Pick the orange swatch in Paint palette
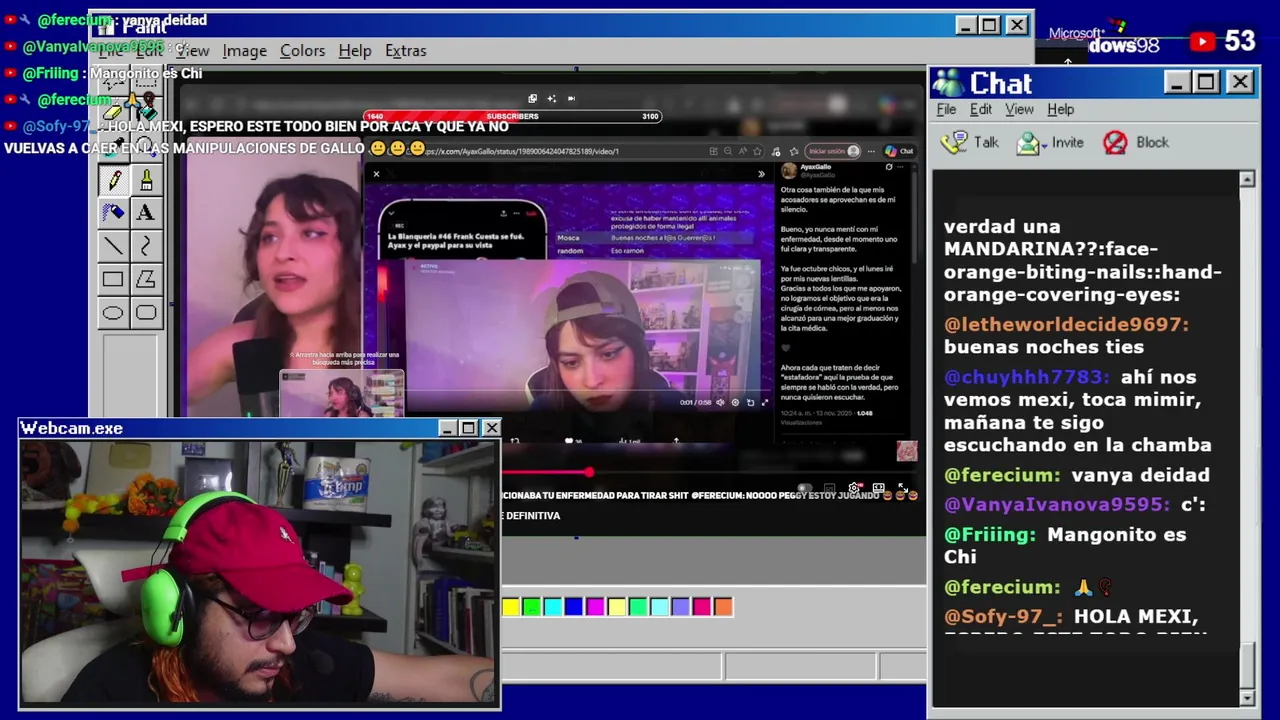The height and width of the screenshot is (720, 1280). pos(723,606)
